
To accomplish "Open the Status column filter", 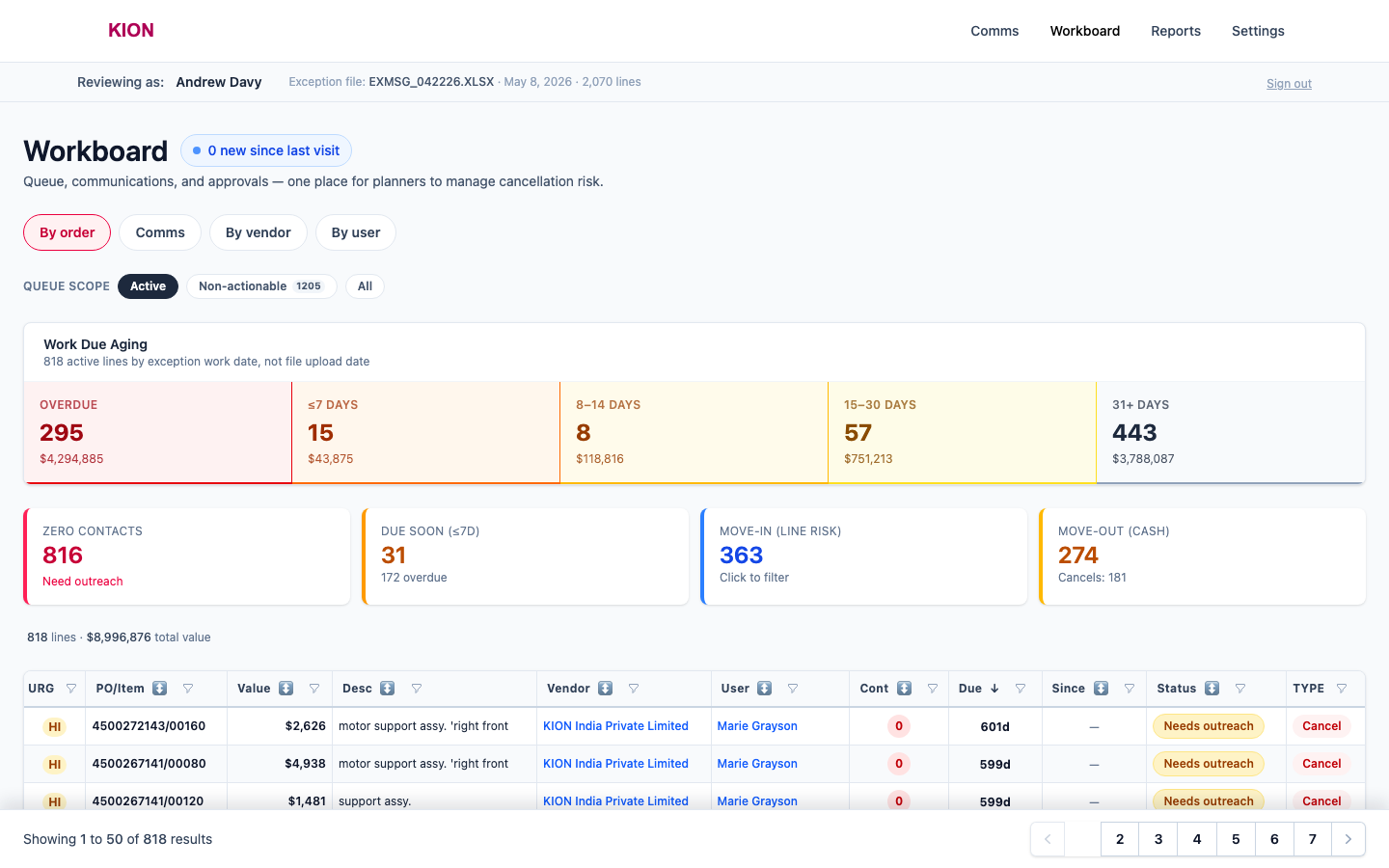I will [x=1240, y=689].
